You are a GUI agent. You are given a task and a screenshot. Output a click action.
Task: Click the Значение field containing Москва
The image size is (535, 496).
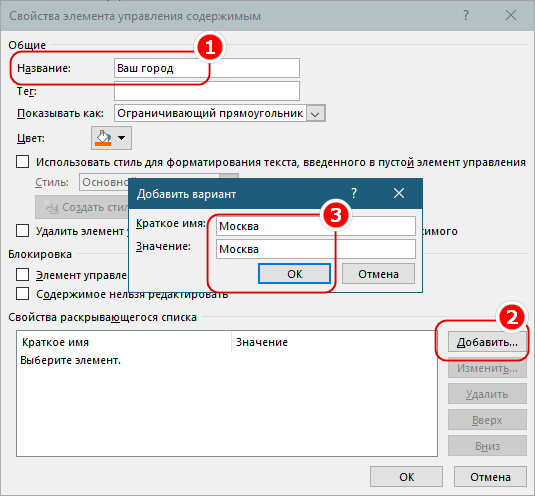click(x=316, y=249)
